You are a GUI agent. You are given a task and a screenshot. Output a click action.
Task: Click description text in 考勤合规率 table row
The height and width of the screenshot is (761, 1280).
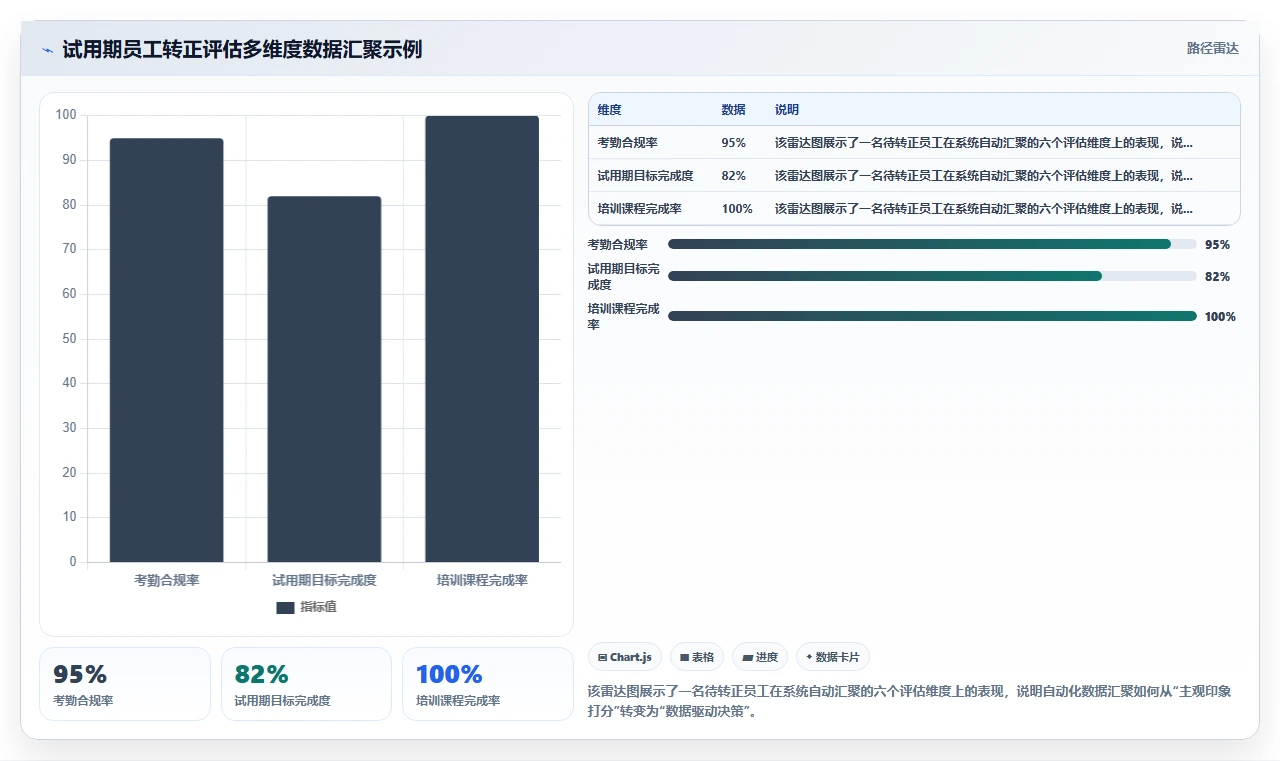984,143
